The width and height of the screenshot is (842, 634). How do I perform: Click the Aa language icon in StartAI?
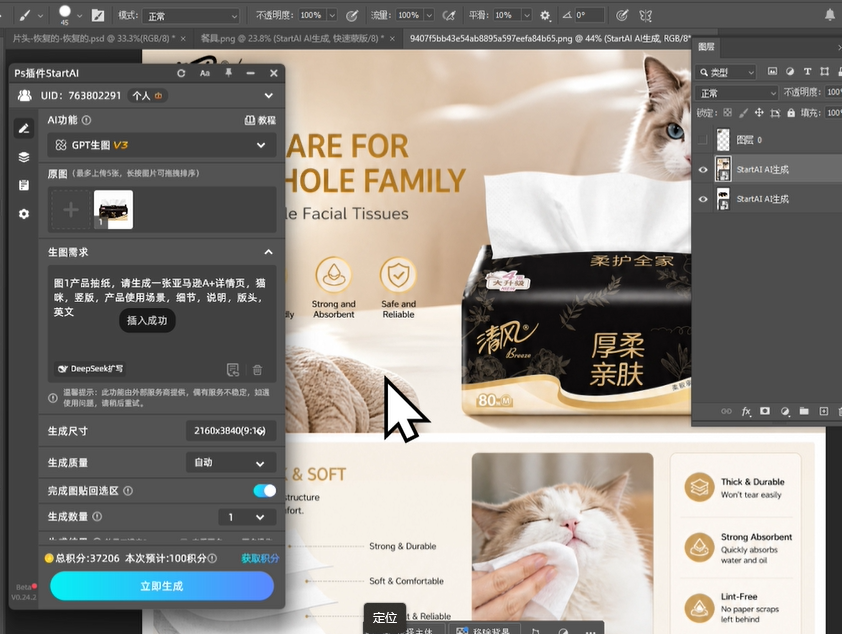click(x=205, y=73)
